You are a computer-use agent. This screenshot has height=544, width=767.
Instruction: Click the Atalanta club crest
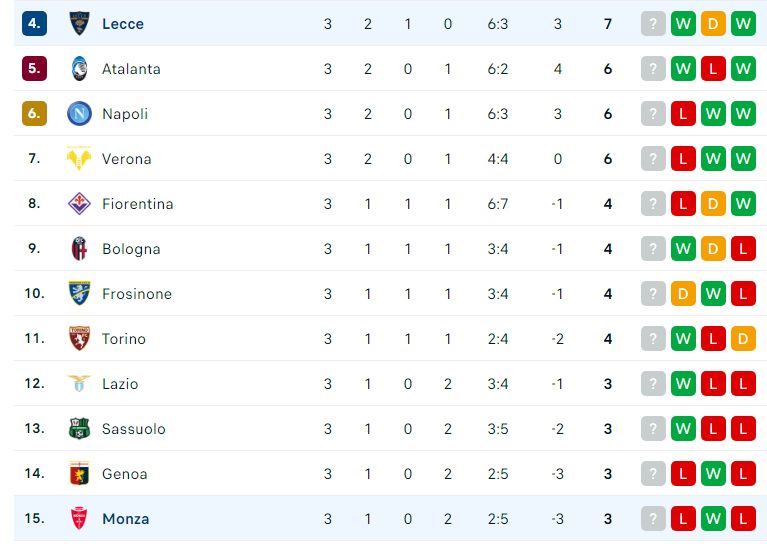coord(79,68)
